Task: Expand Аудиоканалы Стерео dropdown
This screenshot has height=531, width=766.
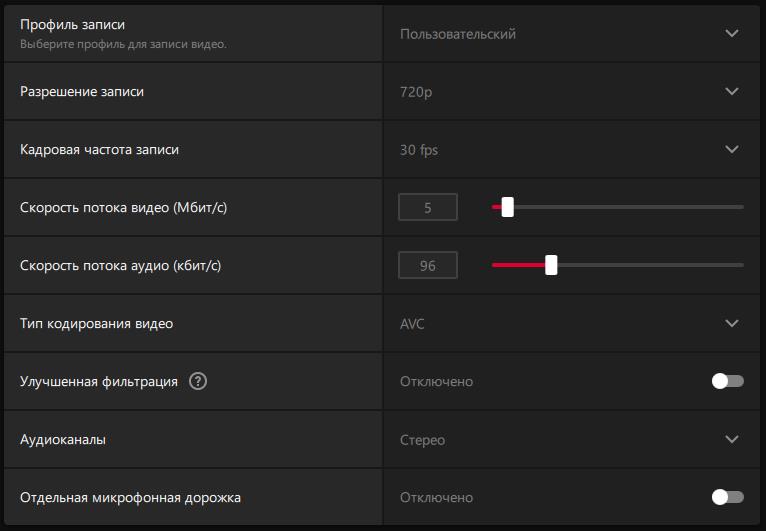Action: click(572, 440)
